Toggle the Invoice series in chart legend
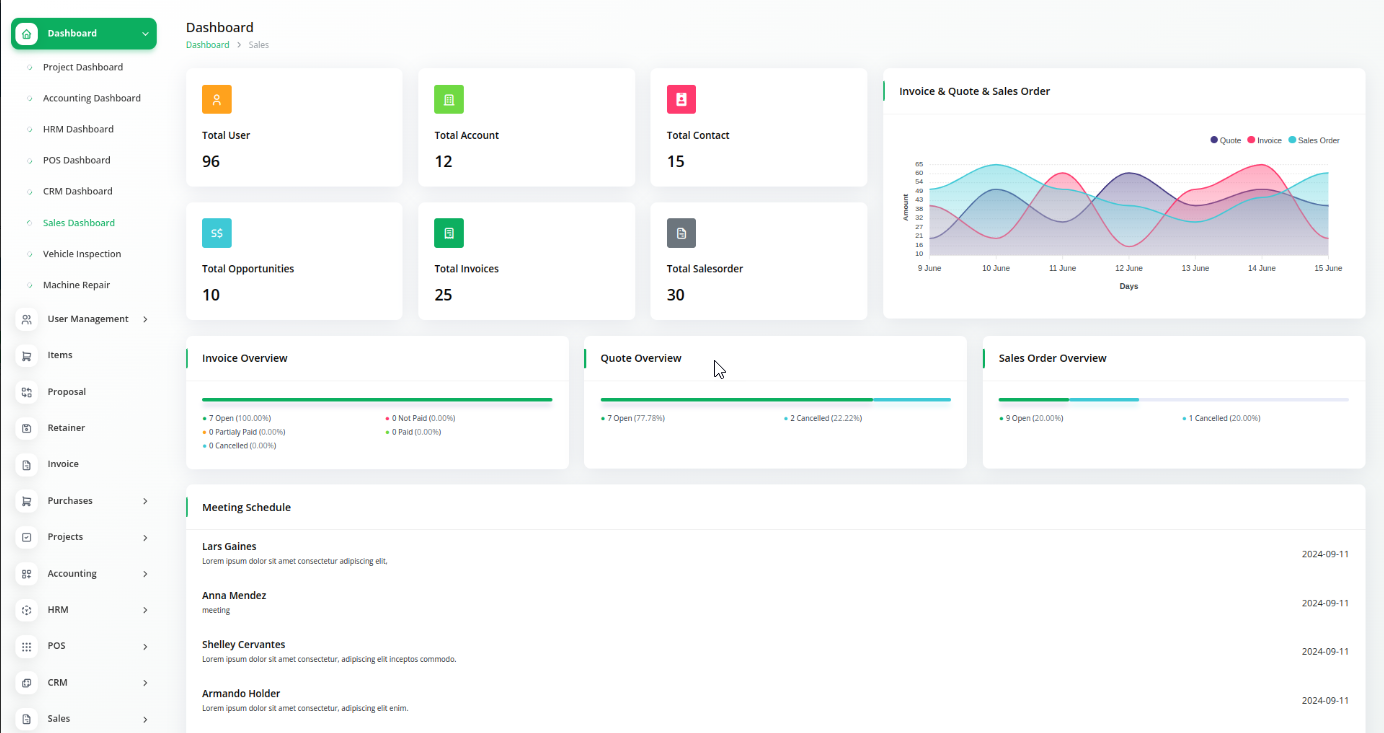This screenshot has height=733, width=1384. coord(1264,140)
